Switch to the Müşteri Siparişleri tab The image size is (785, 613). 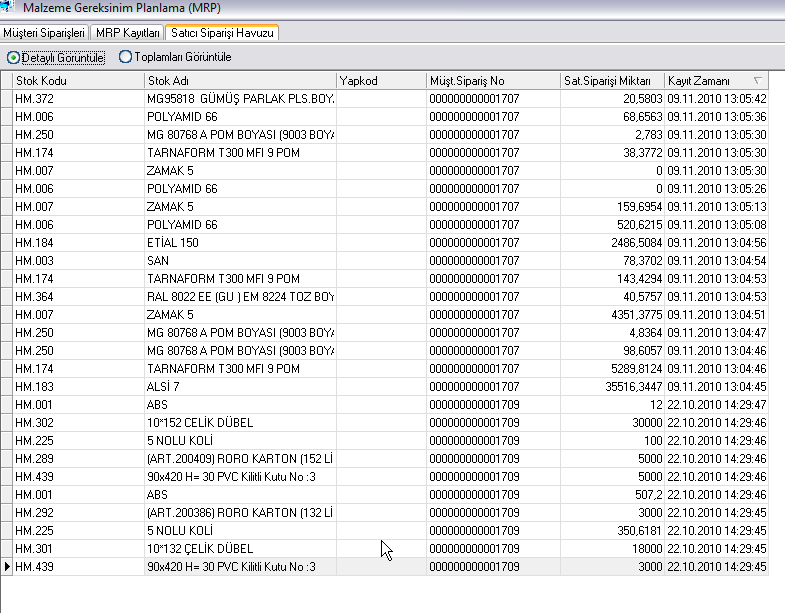[44, 33]
